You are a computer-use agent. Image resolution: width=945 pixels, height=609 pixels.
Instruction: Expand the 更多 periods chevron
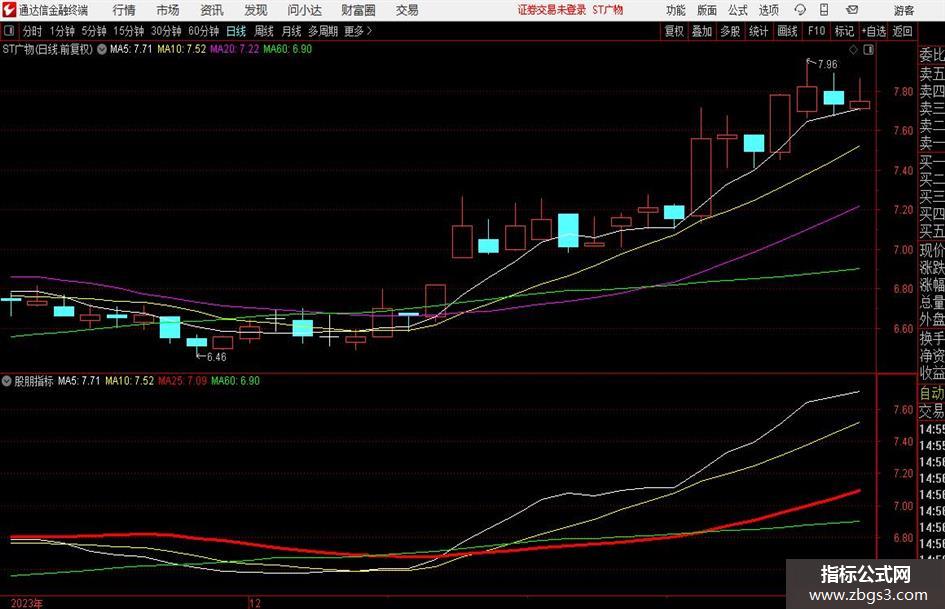pos(369,31)
